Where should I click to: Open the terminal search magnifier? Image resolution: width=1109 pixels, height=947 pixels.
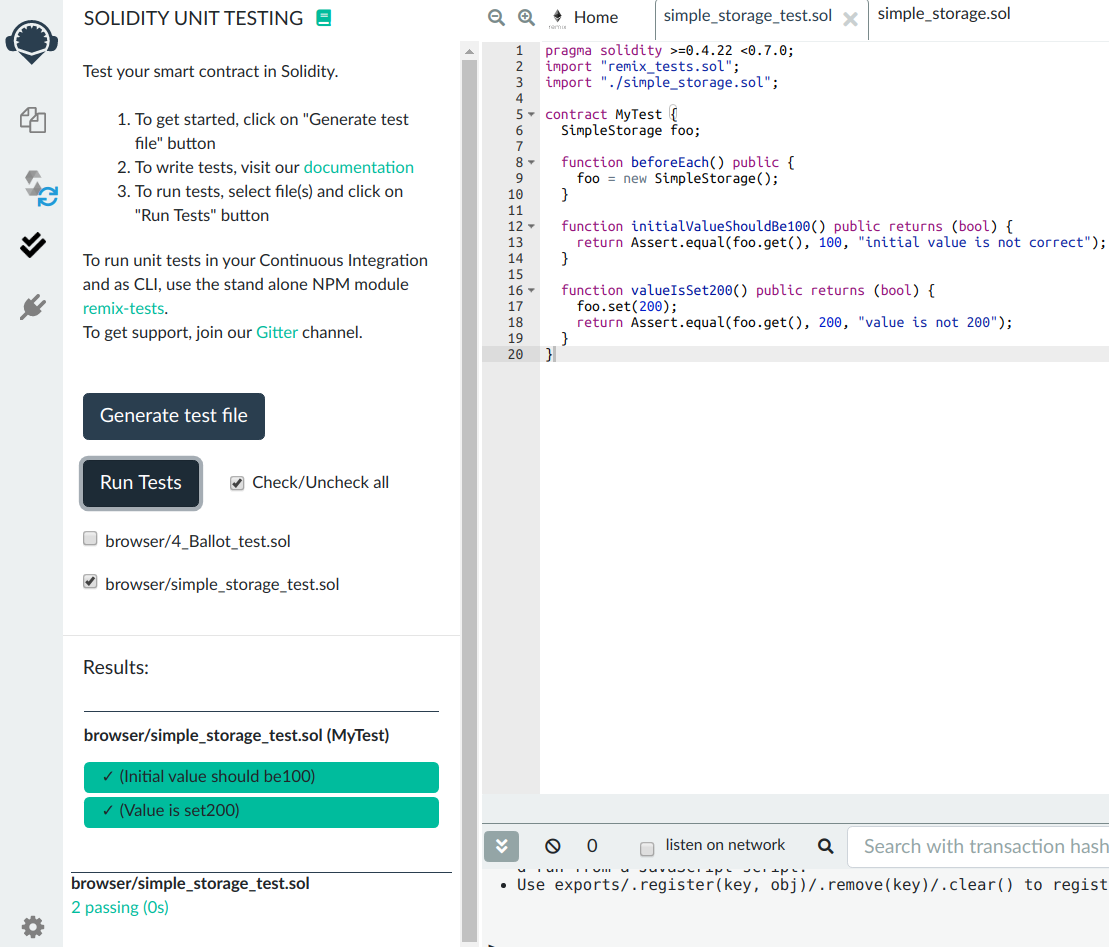[x=825, y=845]
